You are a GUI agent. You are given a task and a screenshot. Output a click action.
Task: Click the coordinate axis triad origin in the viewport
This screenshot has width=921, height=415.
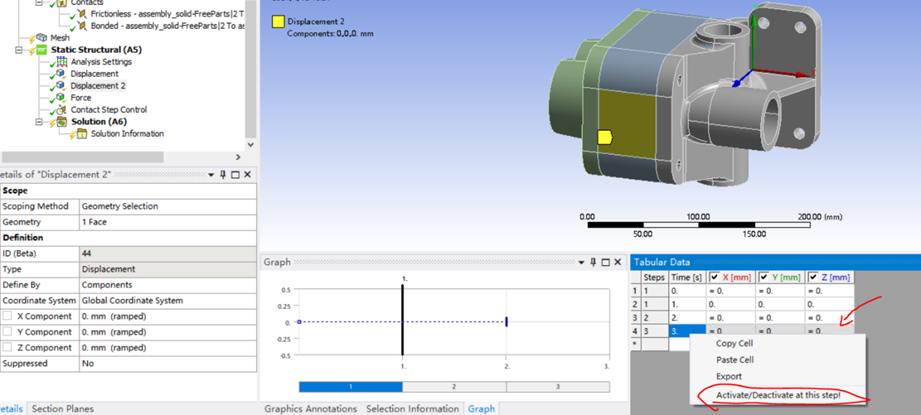pyautogui.click(x=753, y=70)
